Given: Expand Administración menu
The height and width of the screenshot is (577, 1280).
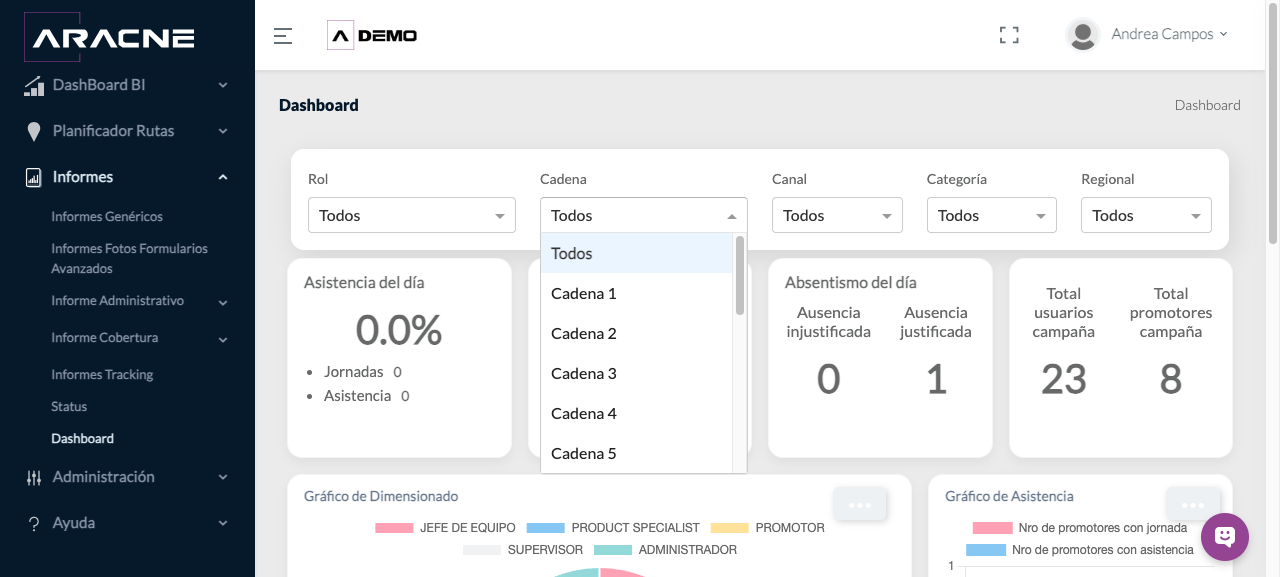Looking at the screenshot, I should pos(223,478).
